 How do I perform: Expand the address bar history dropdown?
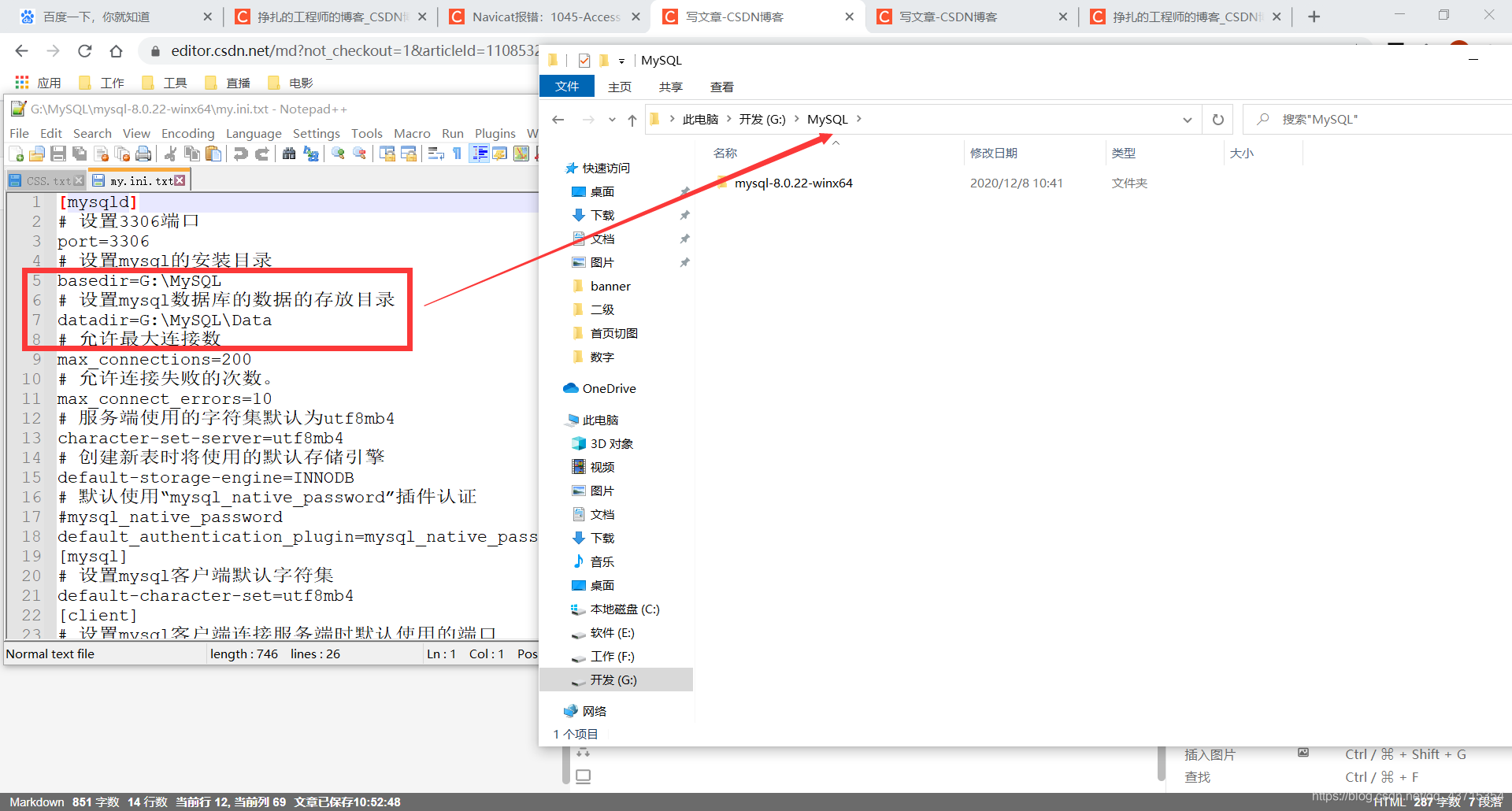pyautogui.click(x=1187, y=120)
